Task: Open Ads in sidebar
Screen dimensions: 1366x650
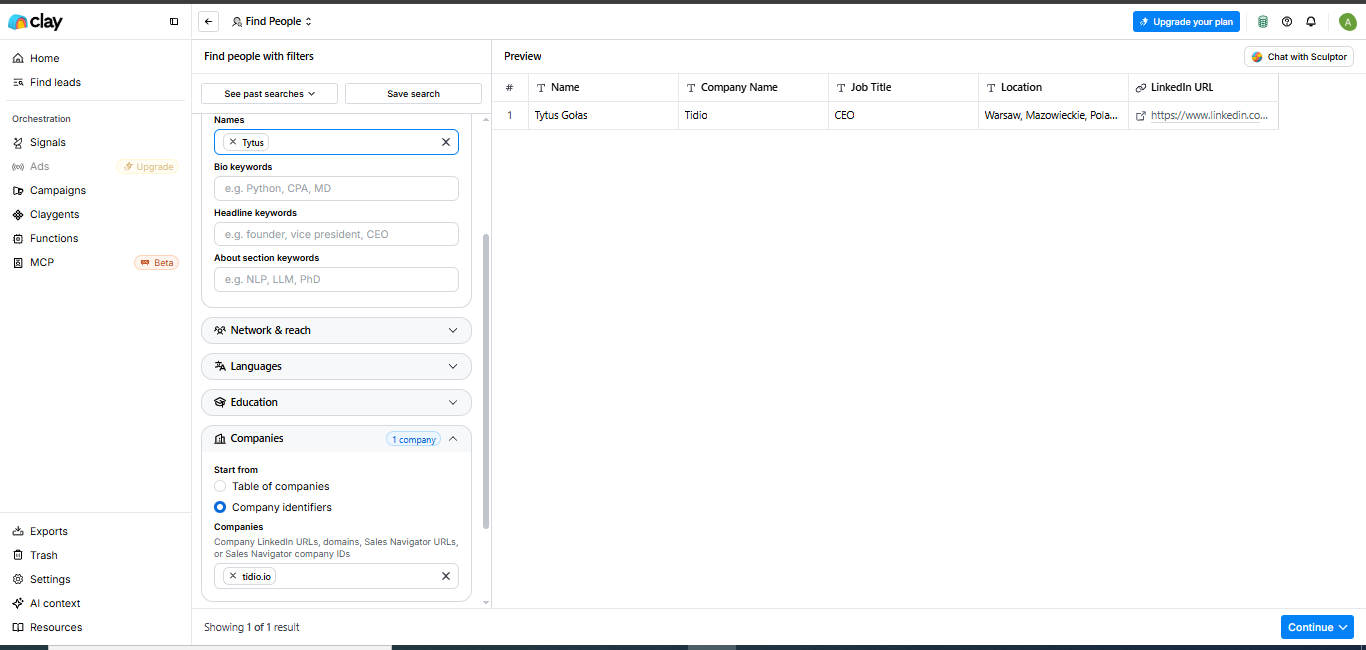Action: (x=39, y=166)
